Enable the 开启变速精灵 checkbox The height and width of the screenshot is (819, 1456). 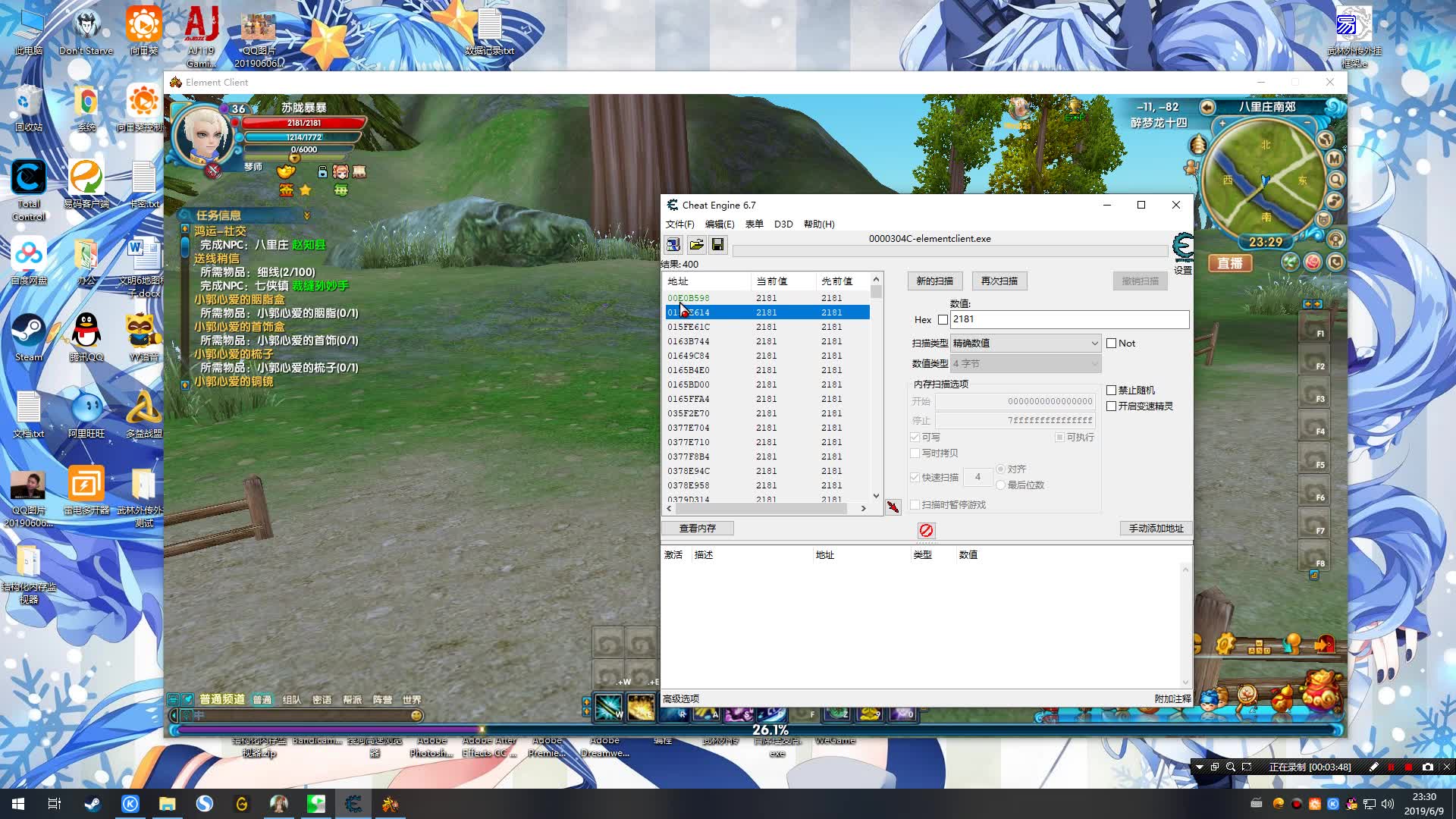click(1111, 406)
